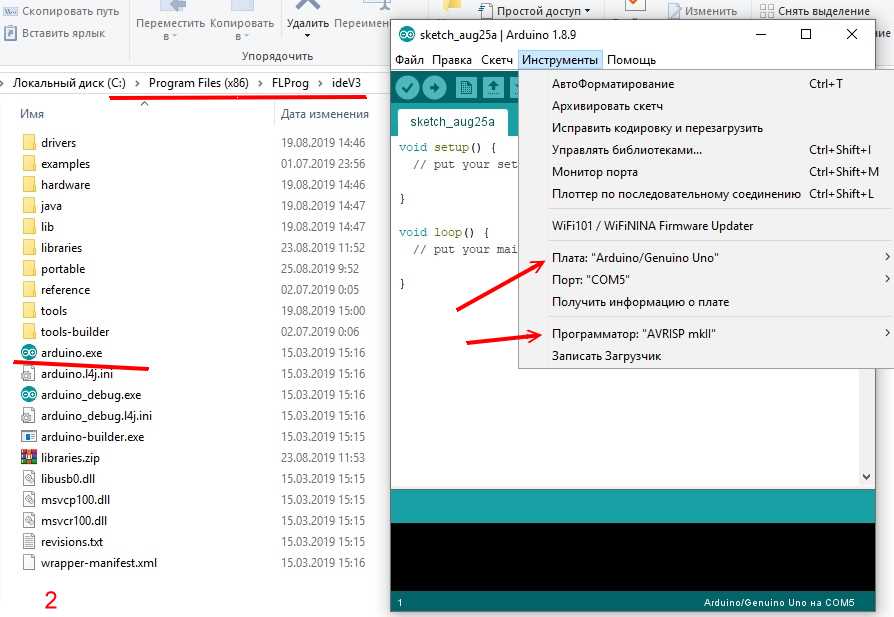Image resolution: width=894 pixels, height=617 pixels.
Task: Click the editor scrollbar down arrow in Arduino
Action: pyautogui.click(x=866, y=476)
